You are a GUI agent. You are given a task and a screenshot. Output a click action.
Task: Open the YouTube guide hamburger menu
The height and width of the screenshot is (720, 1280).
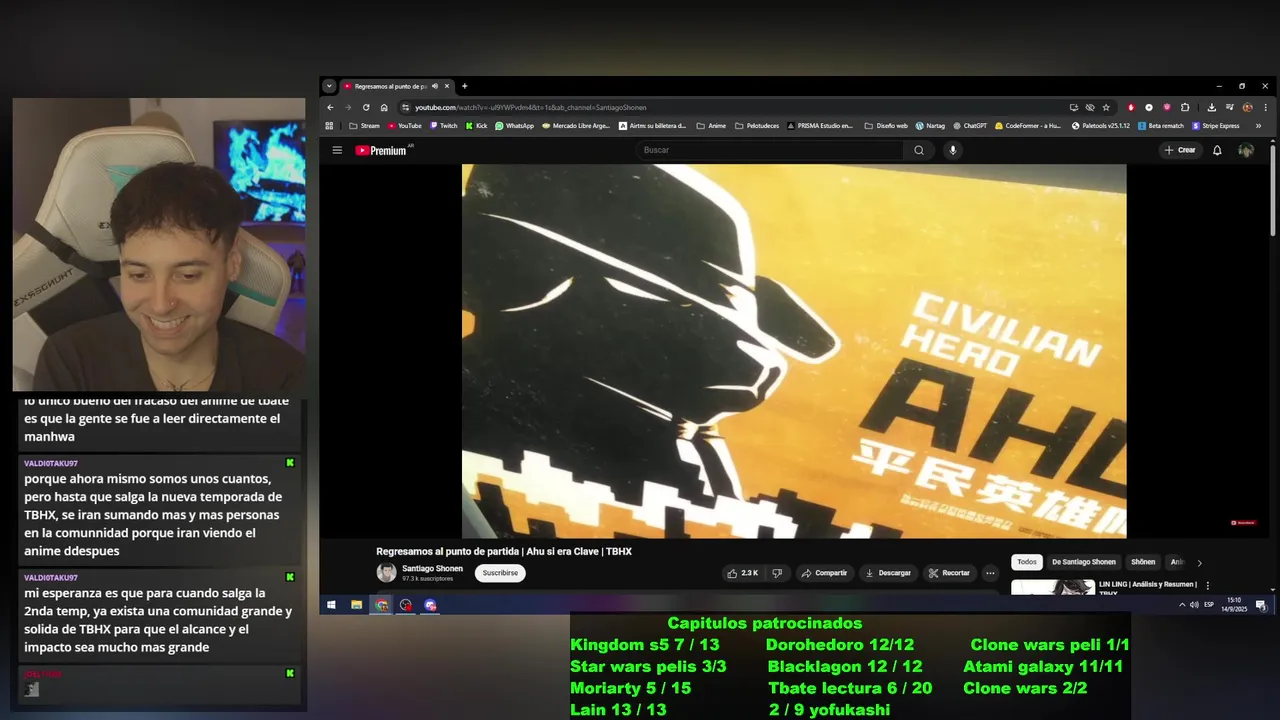pyautogui.click(x=337, y=150)
